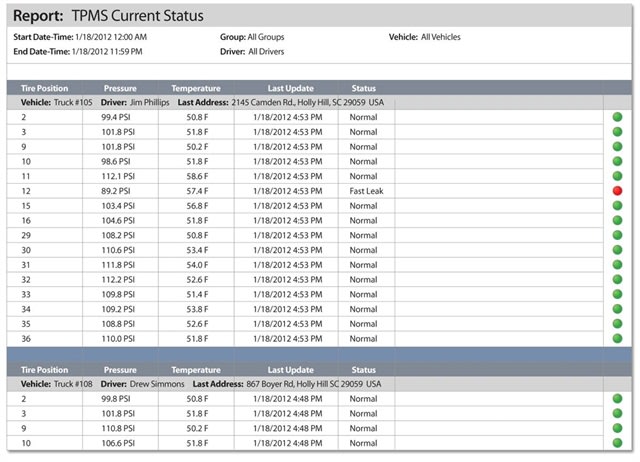Screen dimensions: 640x462
Task: Click green status dot for Truck #108 tire 10
Action: click(617, 443)
